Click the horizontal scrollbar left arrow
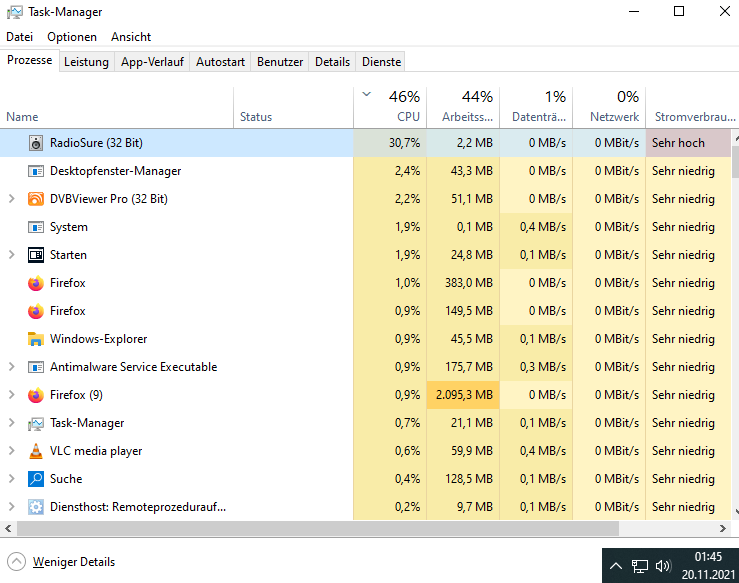Viewport: 739px width, 583px height. (x=8, y=529)
